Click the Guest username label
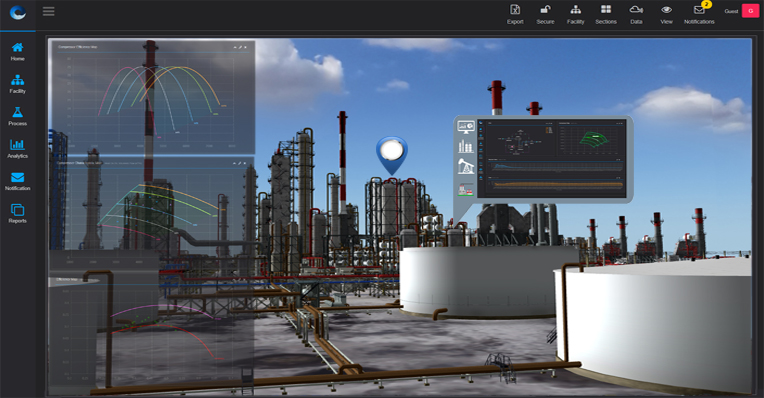Screen dimensions: 764x398 (x=731, y=11)
